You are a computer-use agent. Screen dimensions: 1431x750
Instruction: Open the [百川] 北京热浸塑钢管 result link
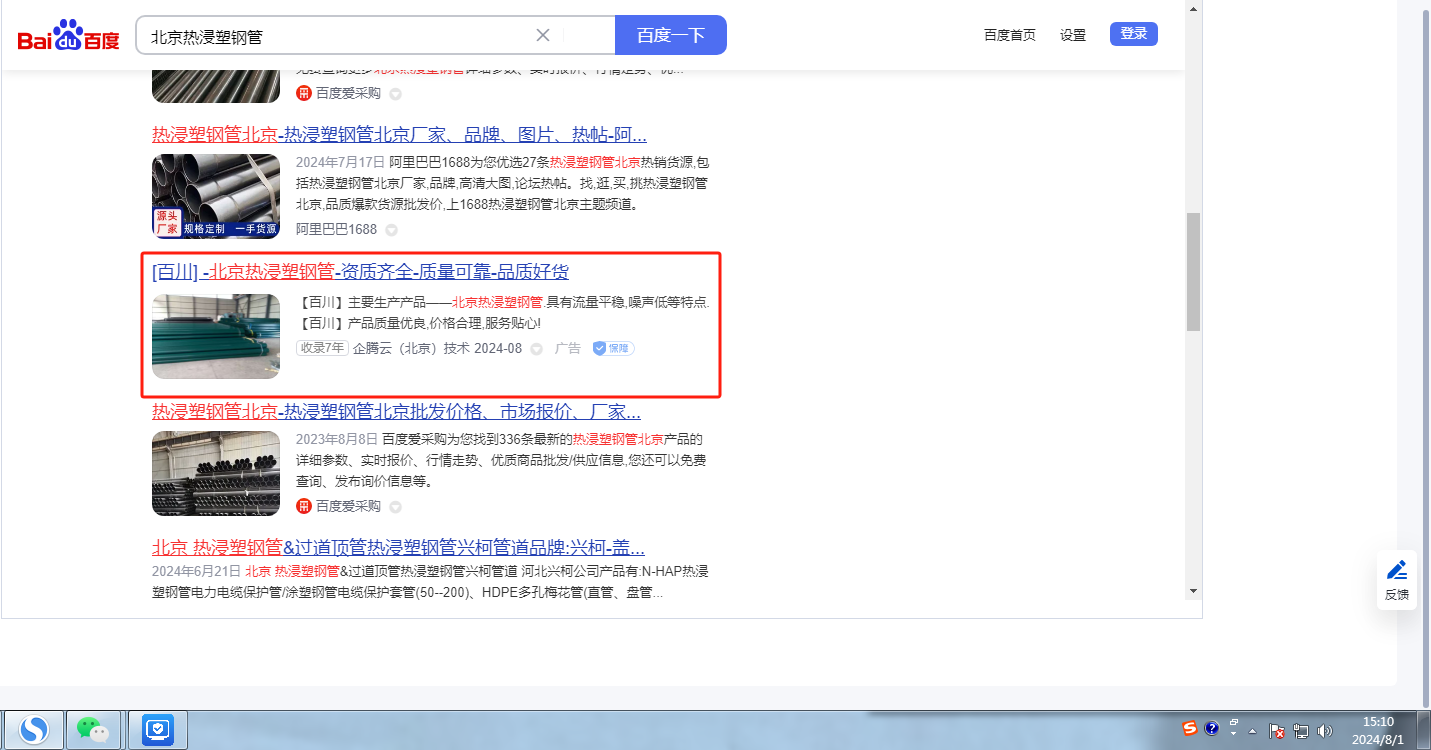[360, 272]
